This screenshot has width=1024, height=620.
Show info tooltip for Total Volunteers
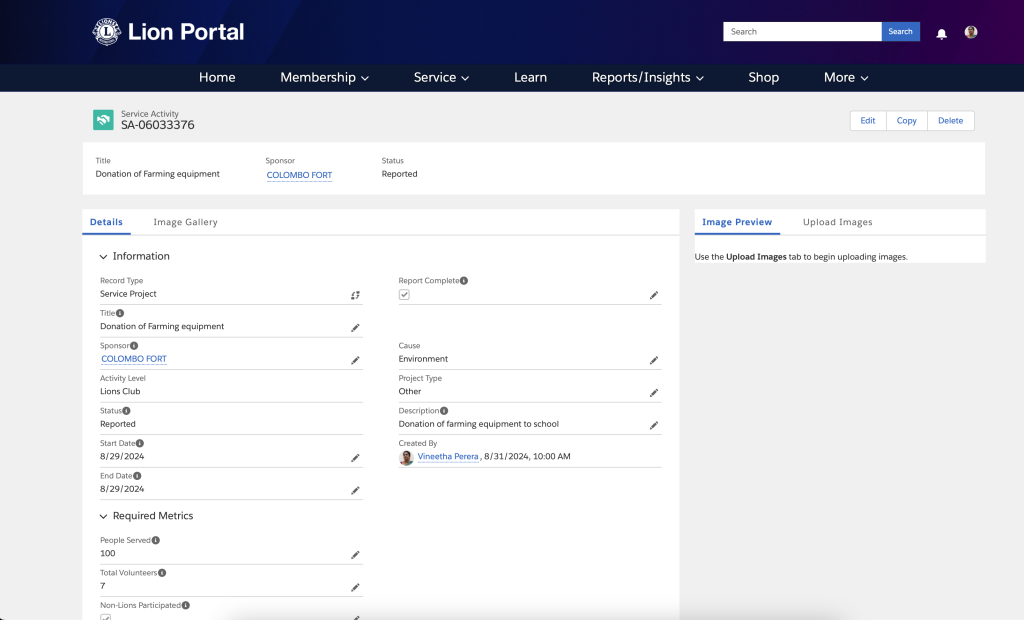click(162, 573)
